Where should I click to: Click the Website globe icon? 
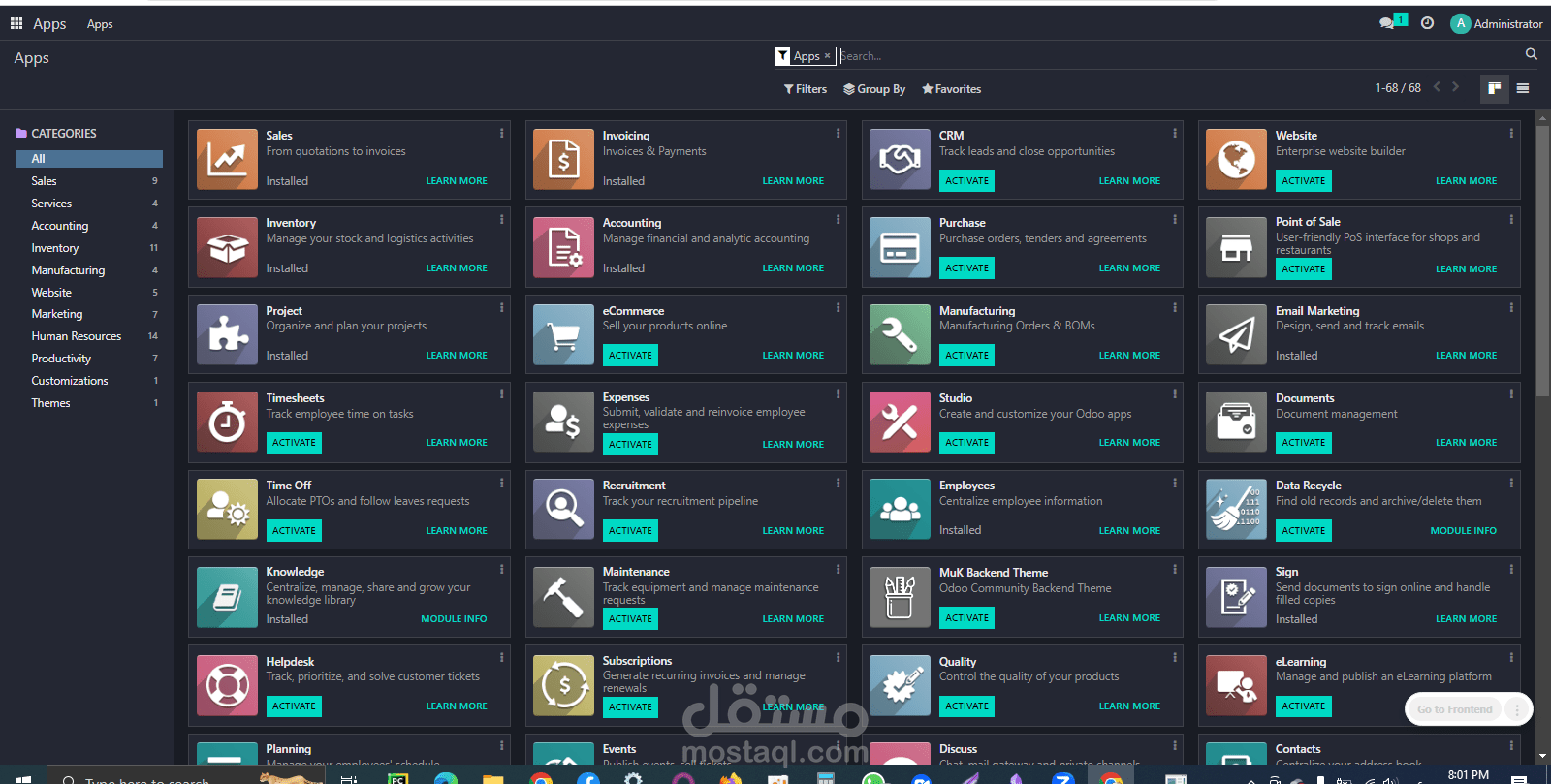click(1236, 160)
